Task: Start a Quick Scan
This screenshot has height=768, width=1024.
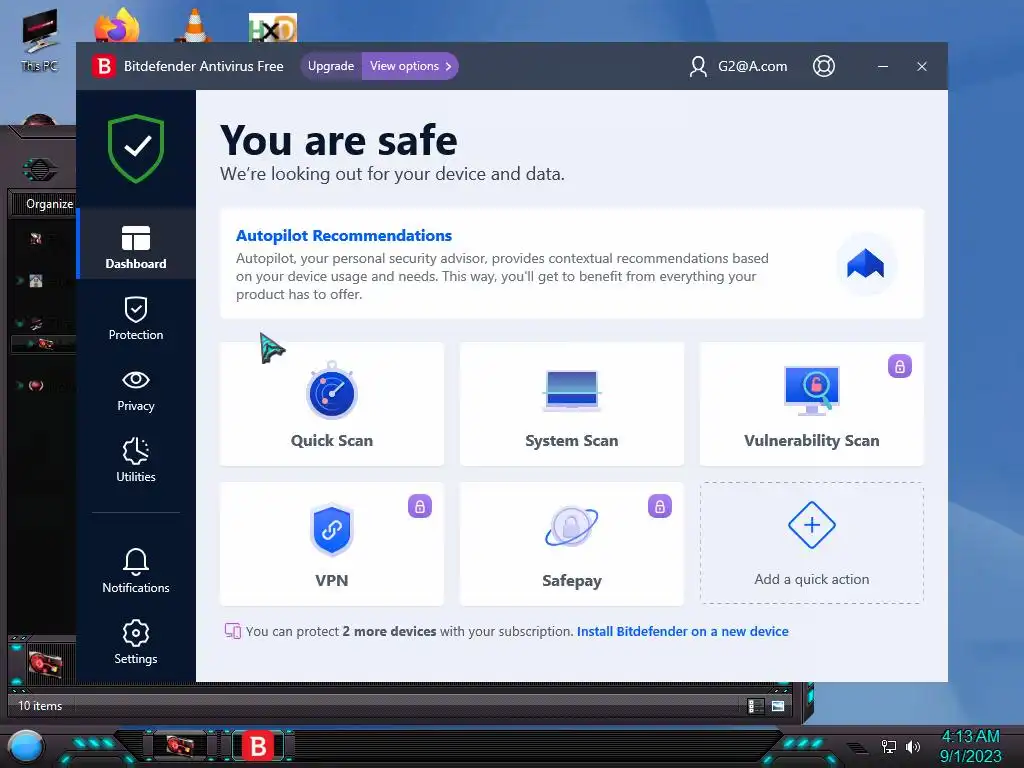Action: pyautogui.click(x=332, y=404)
